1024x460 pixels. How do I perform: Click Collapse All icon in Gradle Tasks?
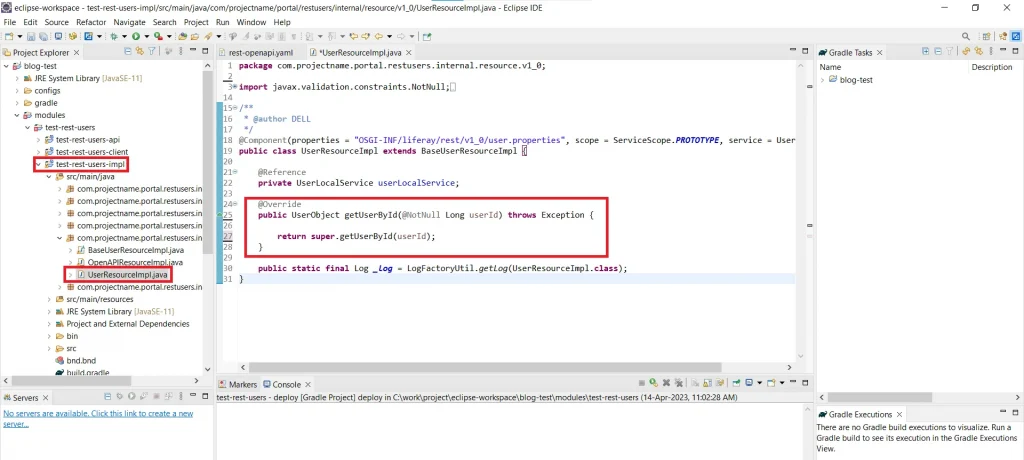pos(938,51)
